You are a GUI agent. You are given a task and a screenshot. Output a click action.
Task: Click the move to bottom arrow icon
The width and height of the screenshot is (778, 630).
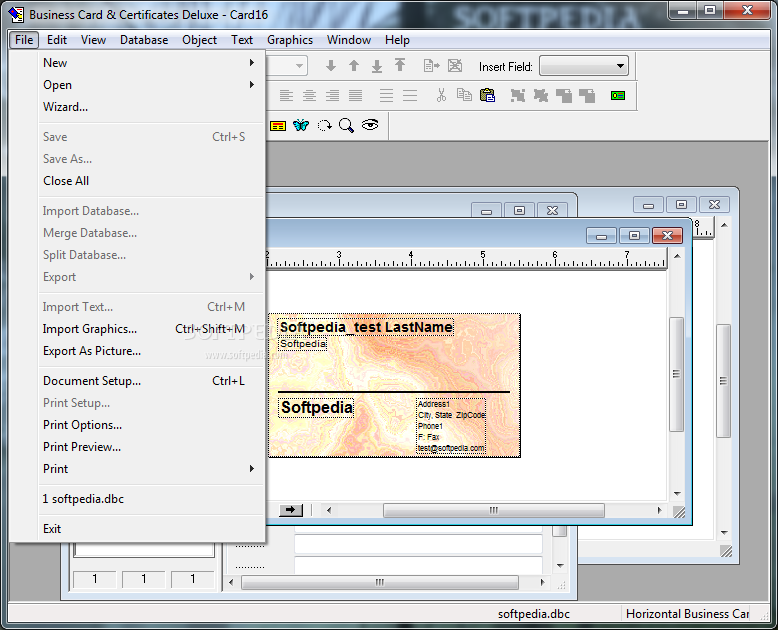click(377, 65)
